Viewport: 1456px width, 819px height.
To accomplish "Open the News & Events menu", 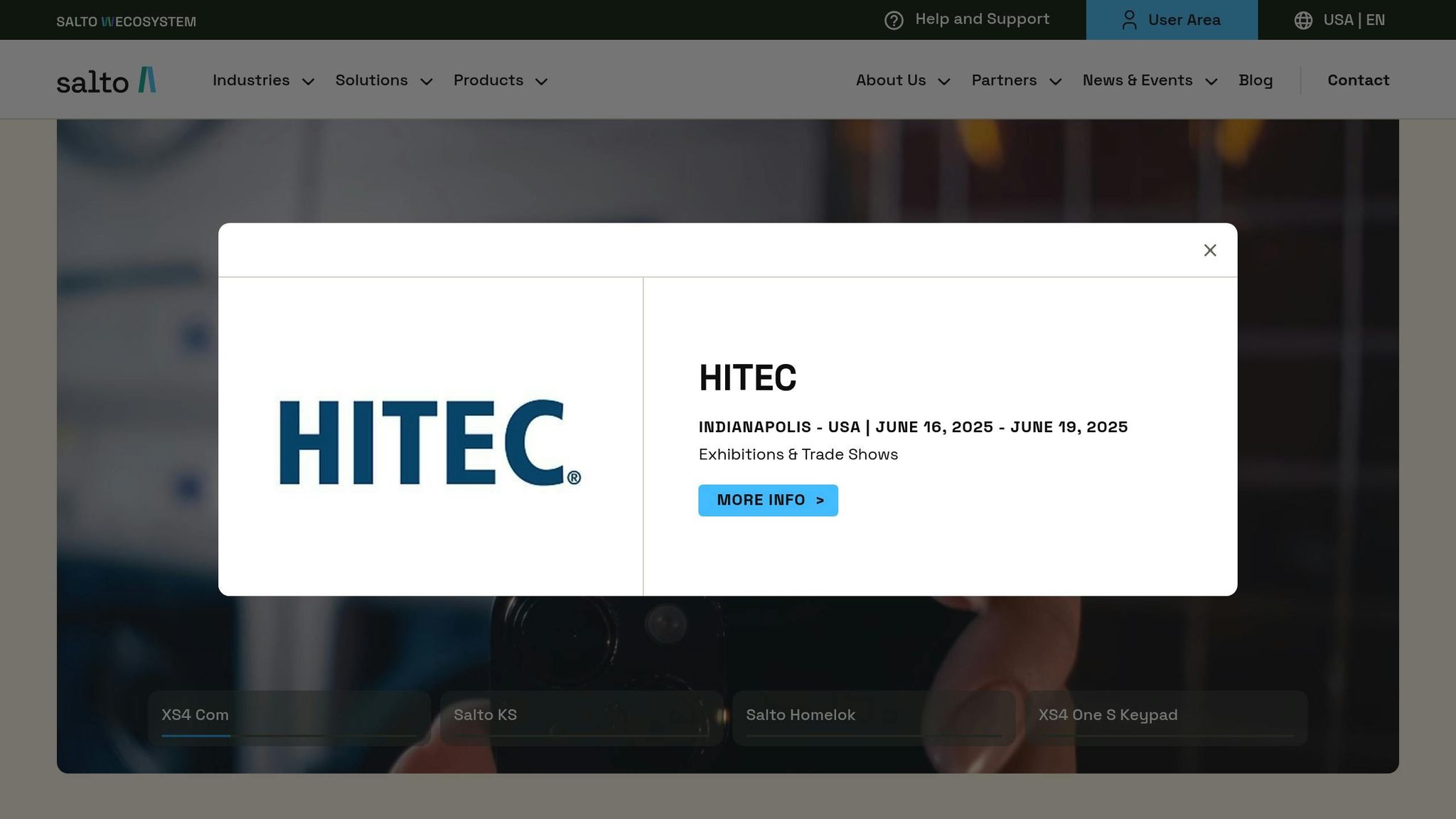I will click(x=1137, y=80).
